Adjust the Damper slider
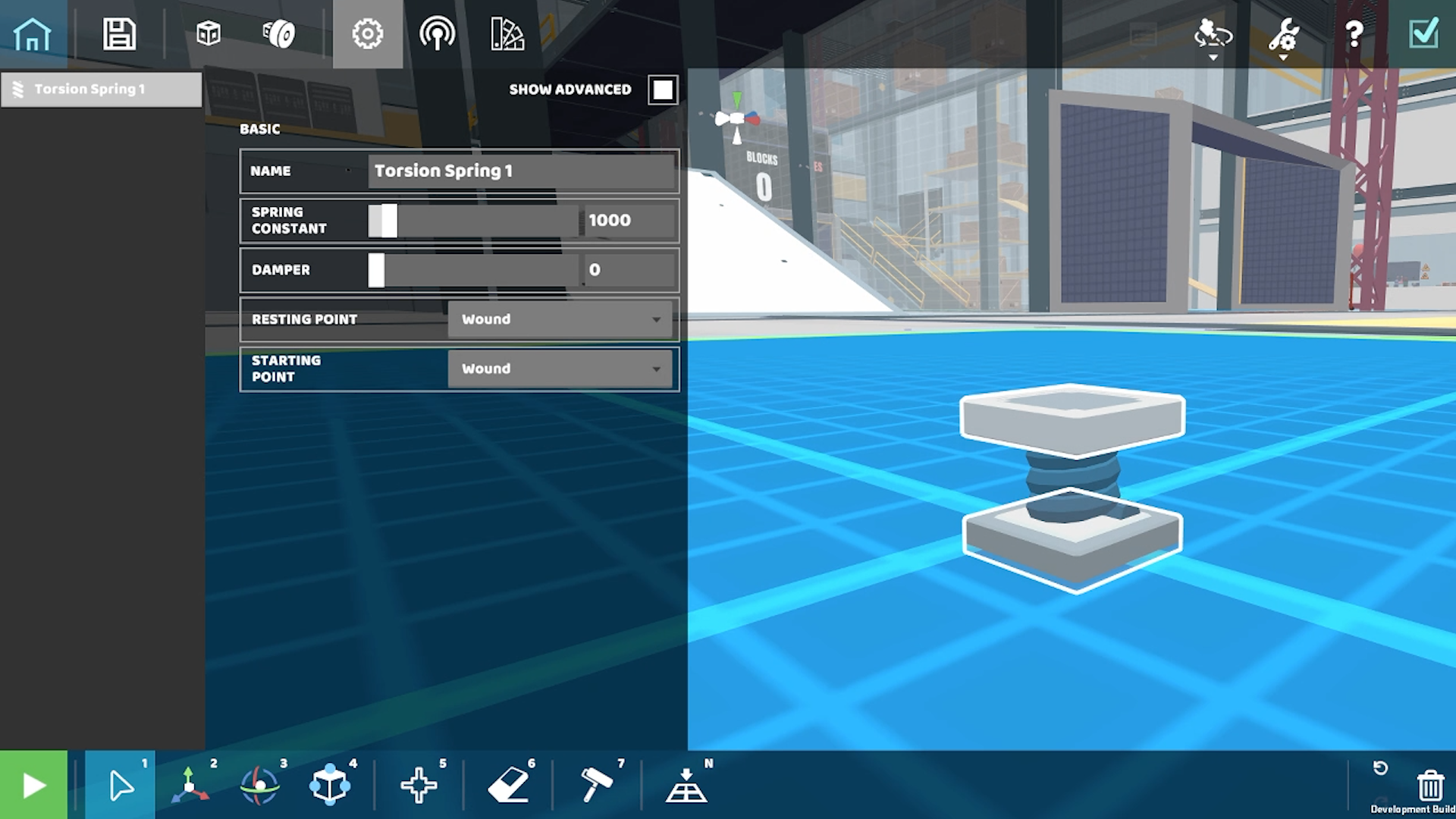The image size is (1456, 819). 474,270
